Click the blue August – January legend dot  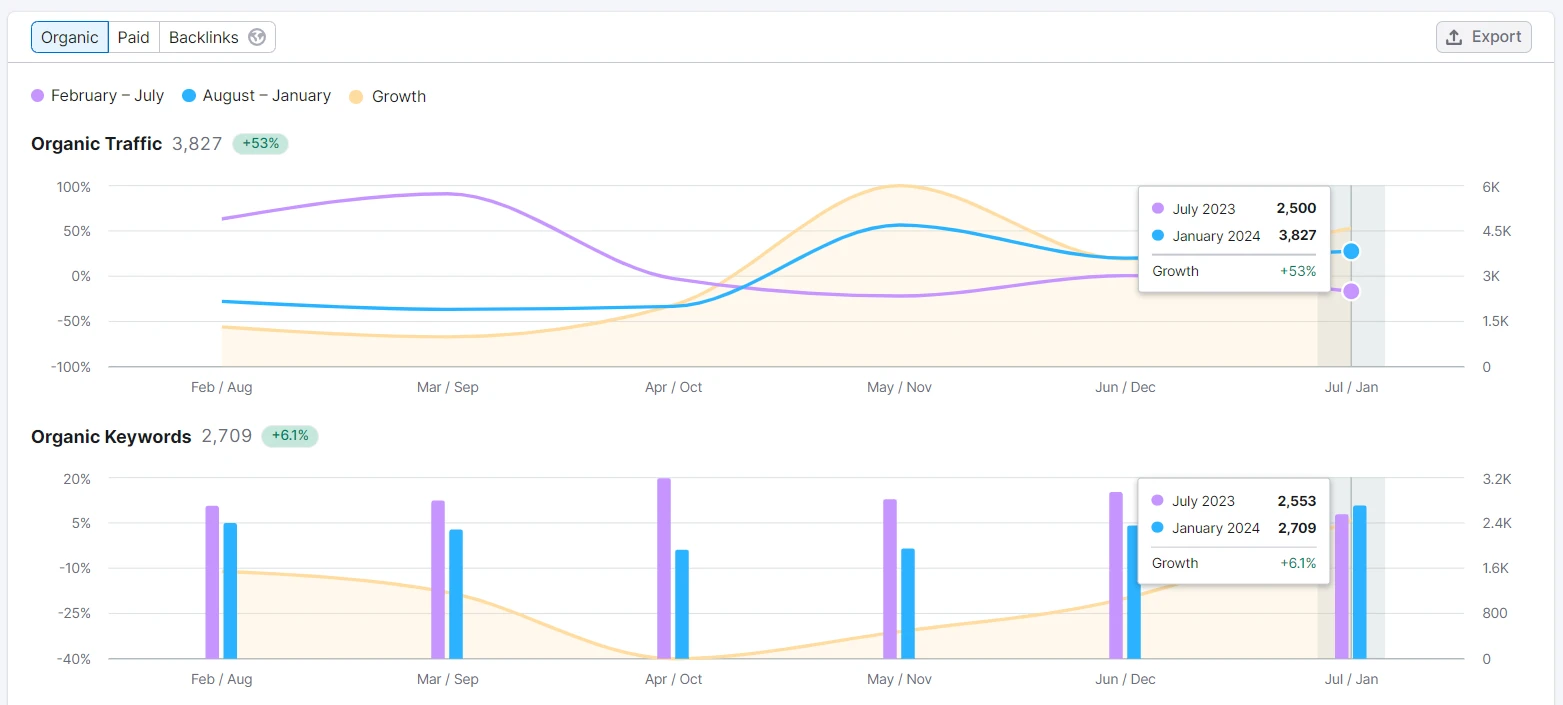[189, 96]
